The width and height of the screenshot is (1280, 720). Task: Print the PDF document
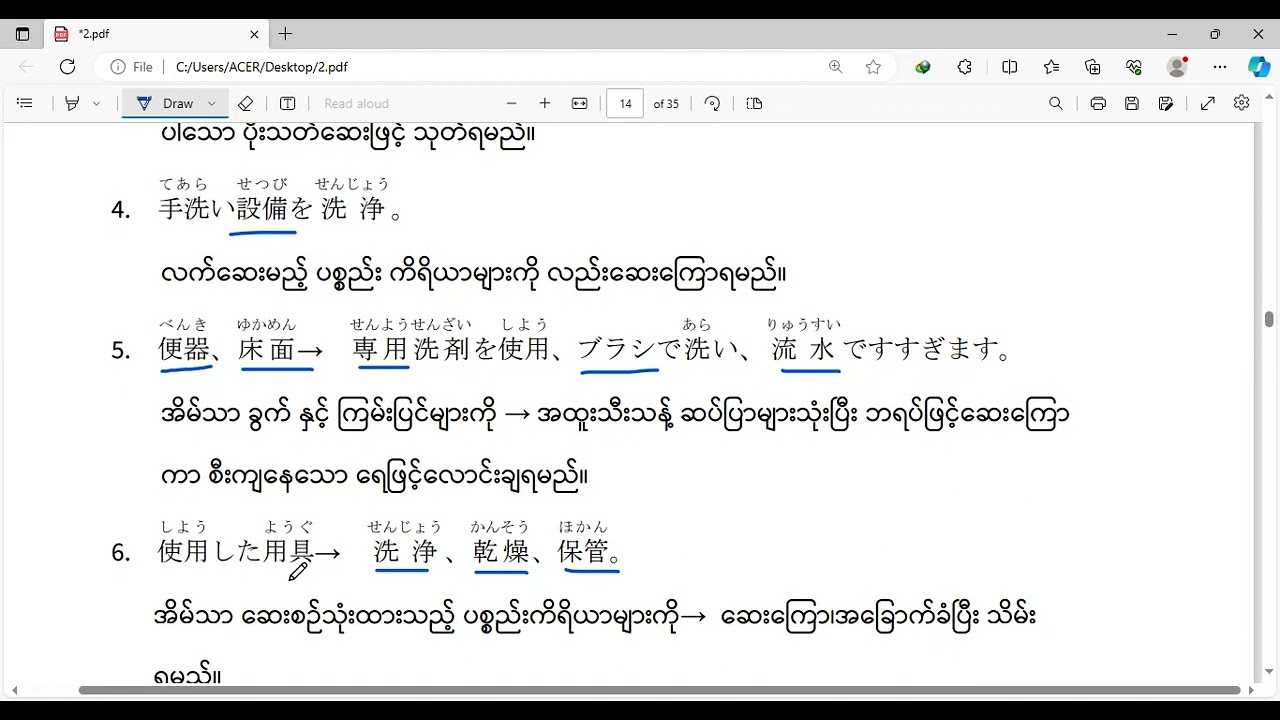coord(1098,103)
